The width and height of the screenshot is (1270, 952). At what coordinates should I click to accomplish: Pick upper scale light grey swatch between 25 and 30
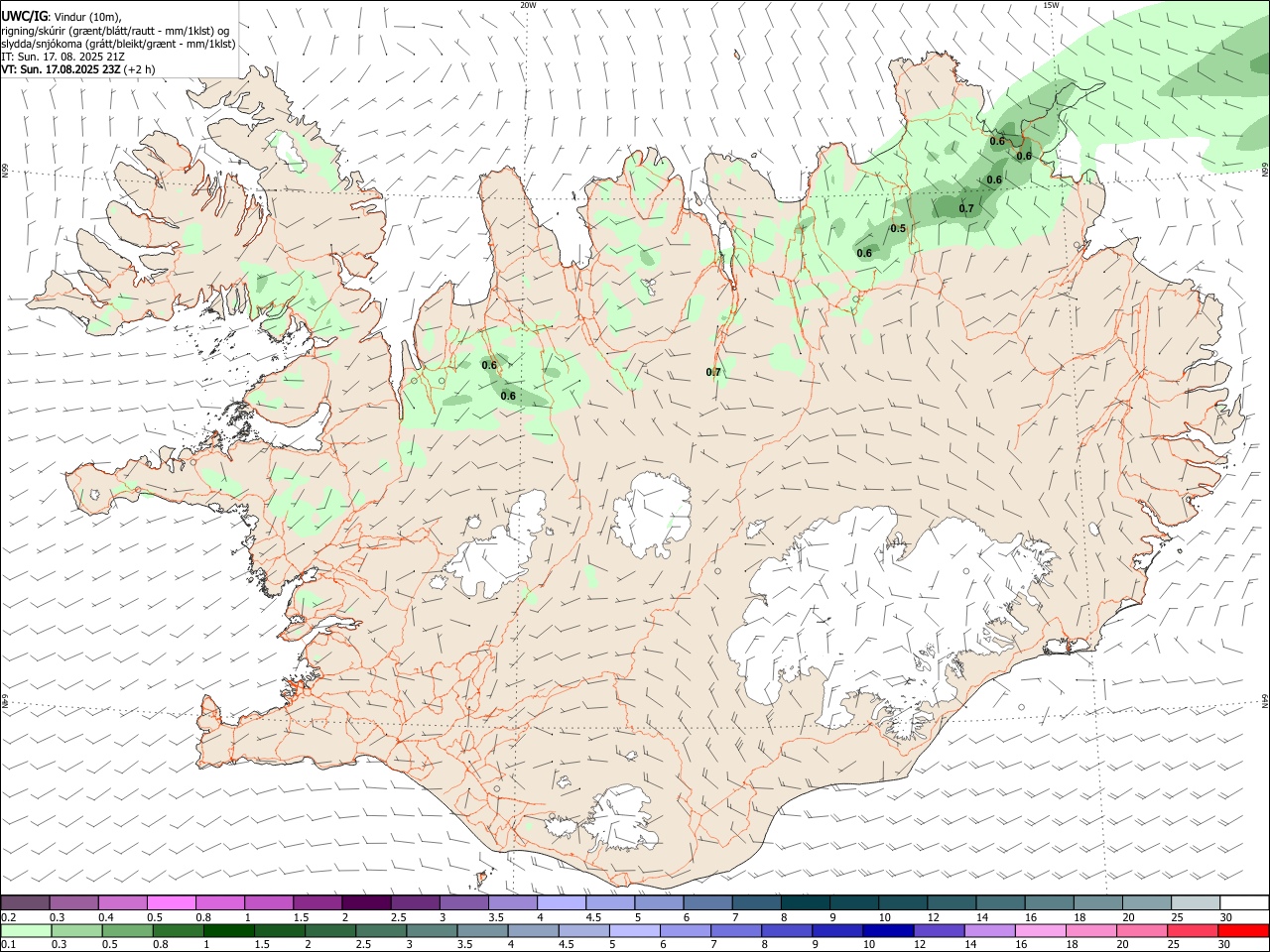pos(1196,902)
